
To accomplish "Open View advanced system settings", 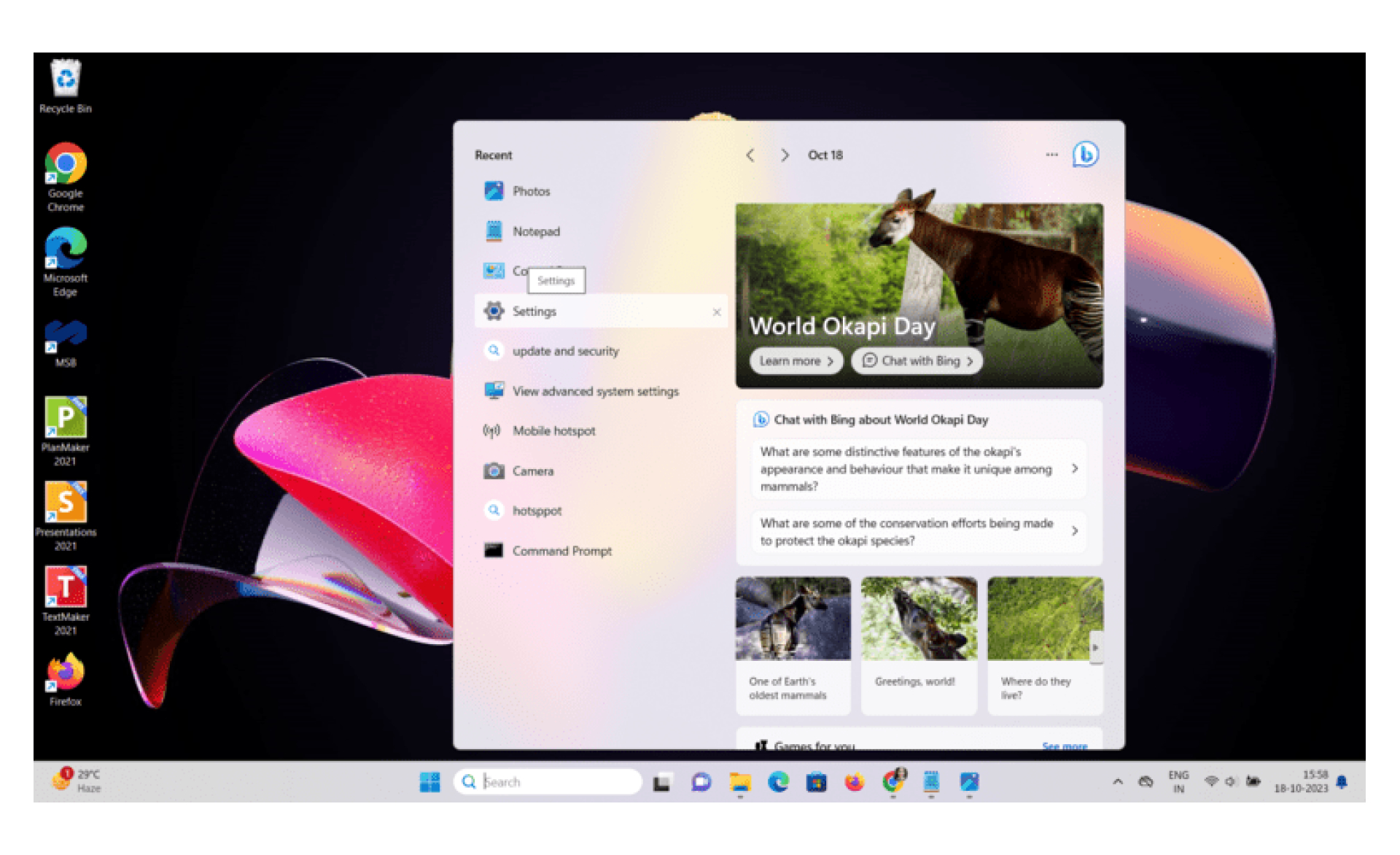I will pos(595,391).
